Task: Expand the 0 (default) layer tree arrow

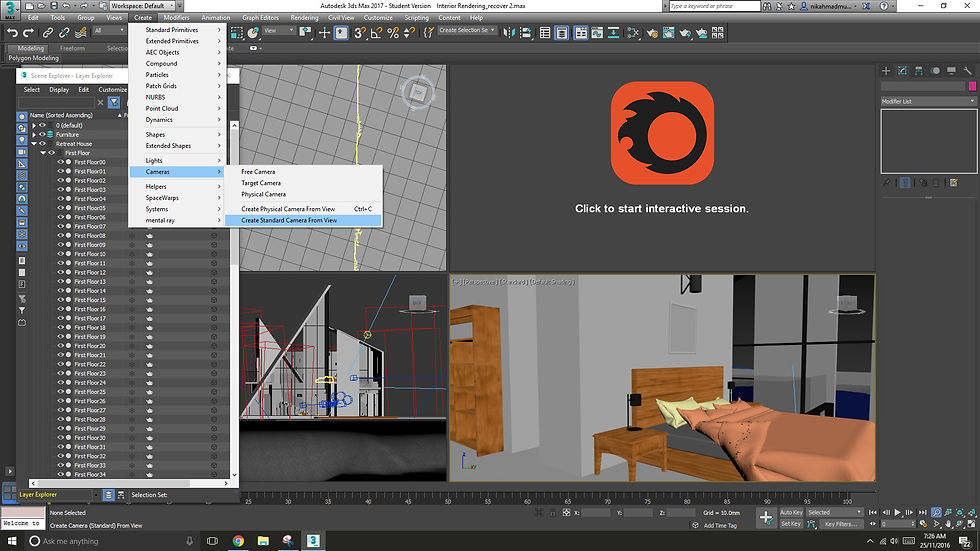Action: (x=34, y=125)
